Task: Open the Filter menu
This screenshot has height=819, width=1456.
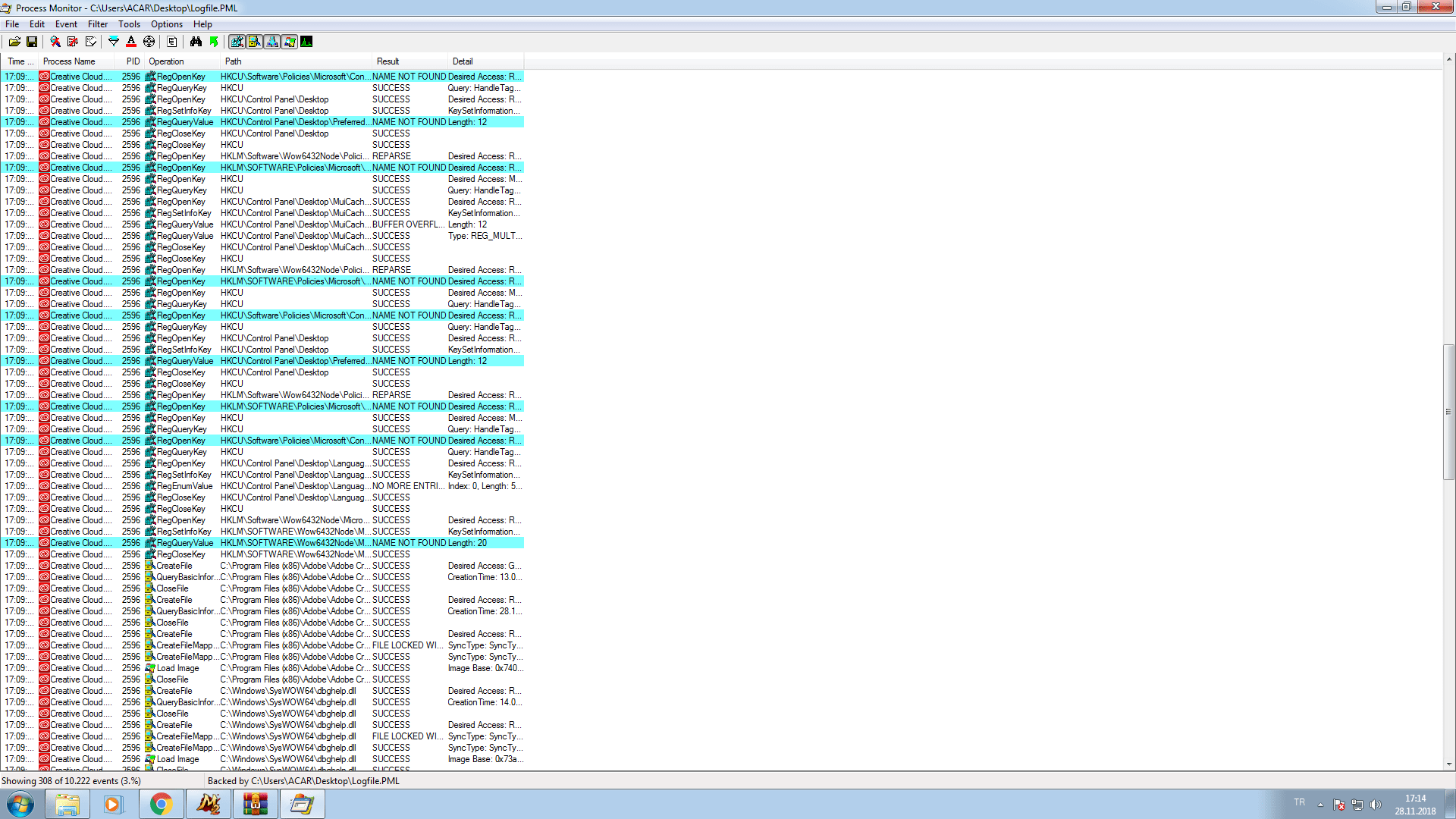Action: pyautogui.click(x=98, y=24)
